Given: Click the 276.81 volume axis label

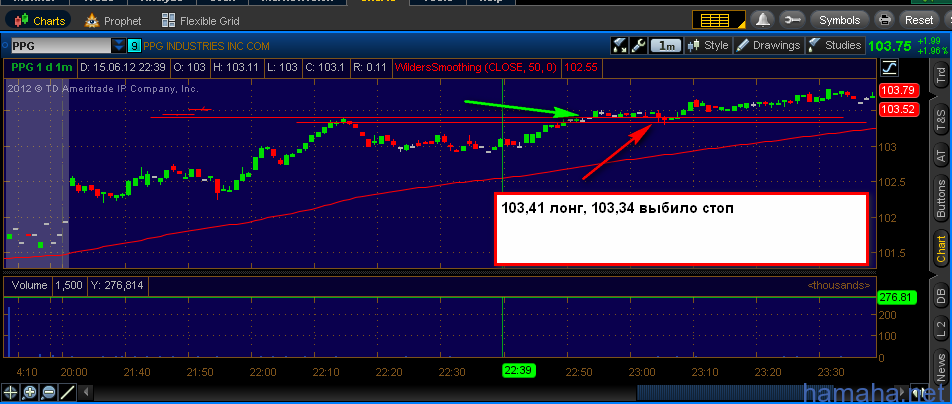Looking at the screenshot, I should pos(896,297).
